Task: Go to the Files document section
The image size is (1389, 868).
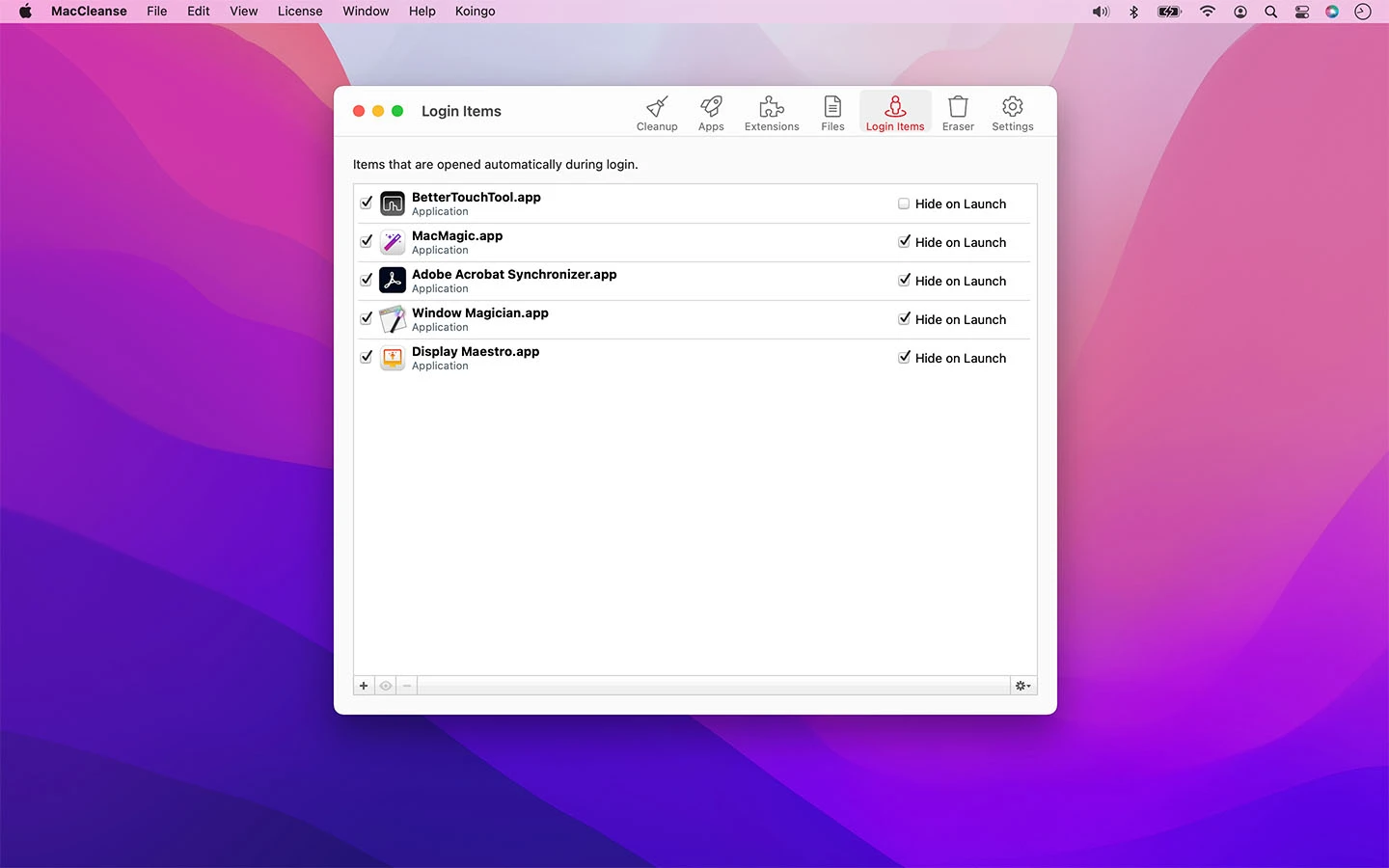Action: pyautogui.click(x=832, y=113)
